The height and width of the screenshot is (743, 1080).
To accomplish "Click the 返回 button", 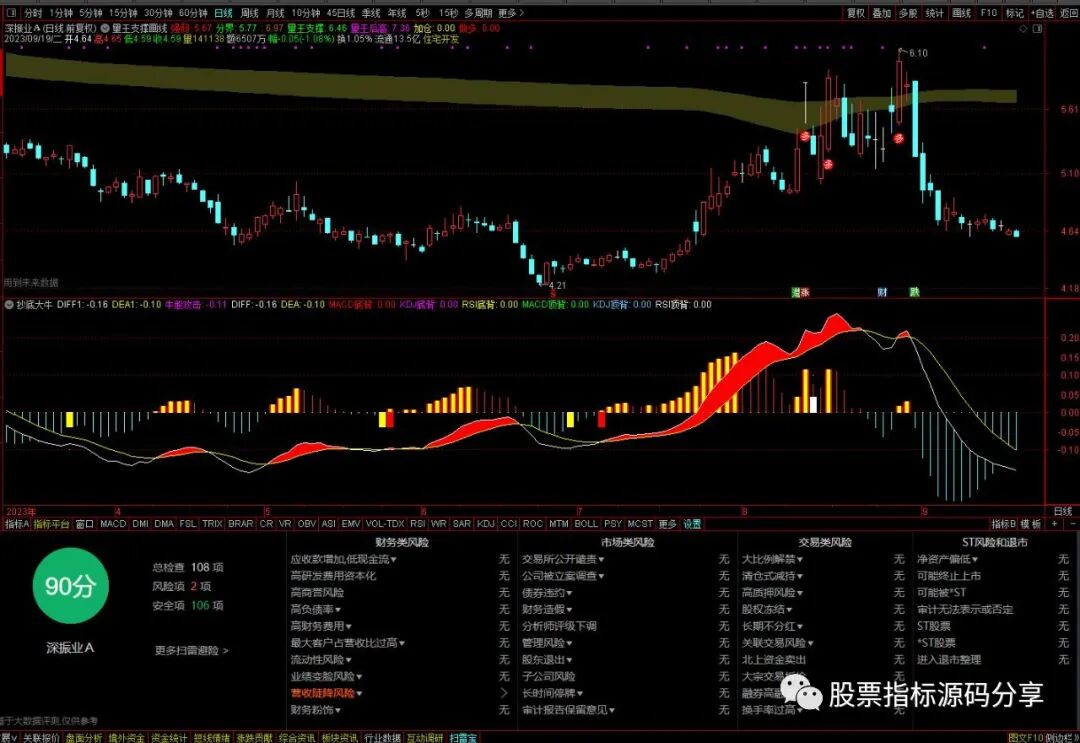I will pyautogui.click(x=1070, y=12).
